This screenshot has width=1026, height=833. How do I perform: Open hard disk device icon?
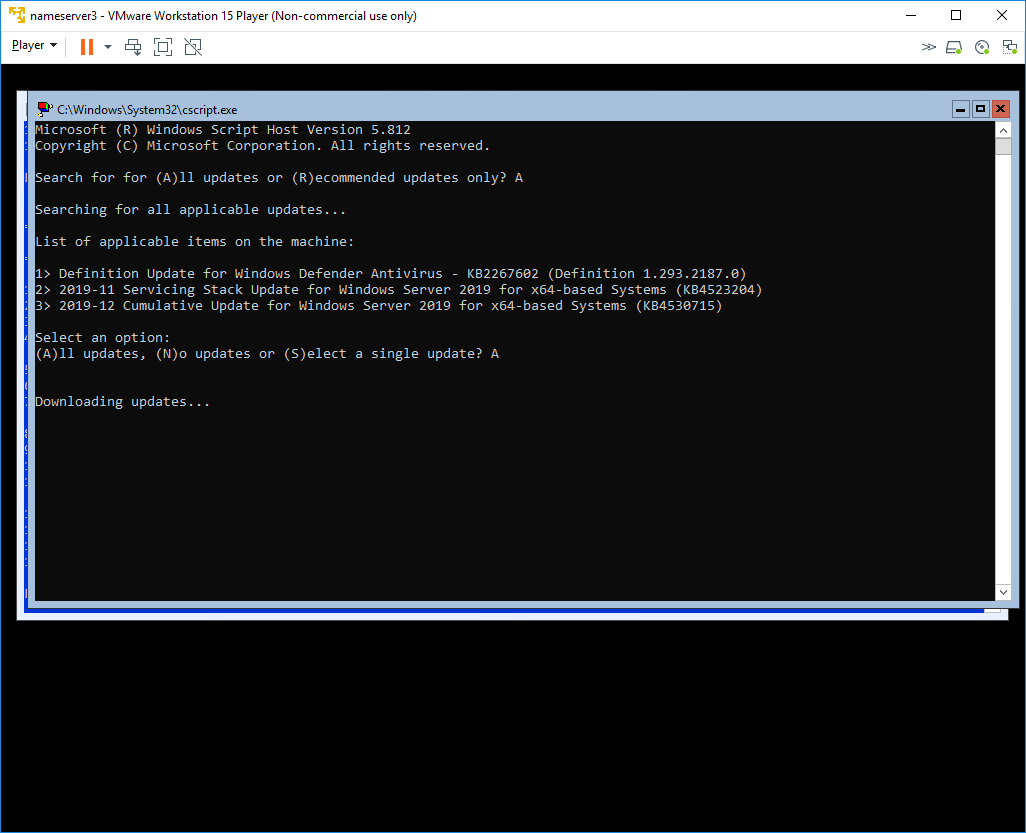[954, 47]
